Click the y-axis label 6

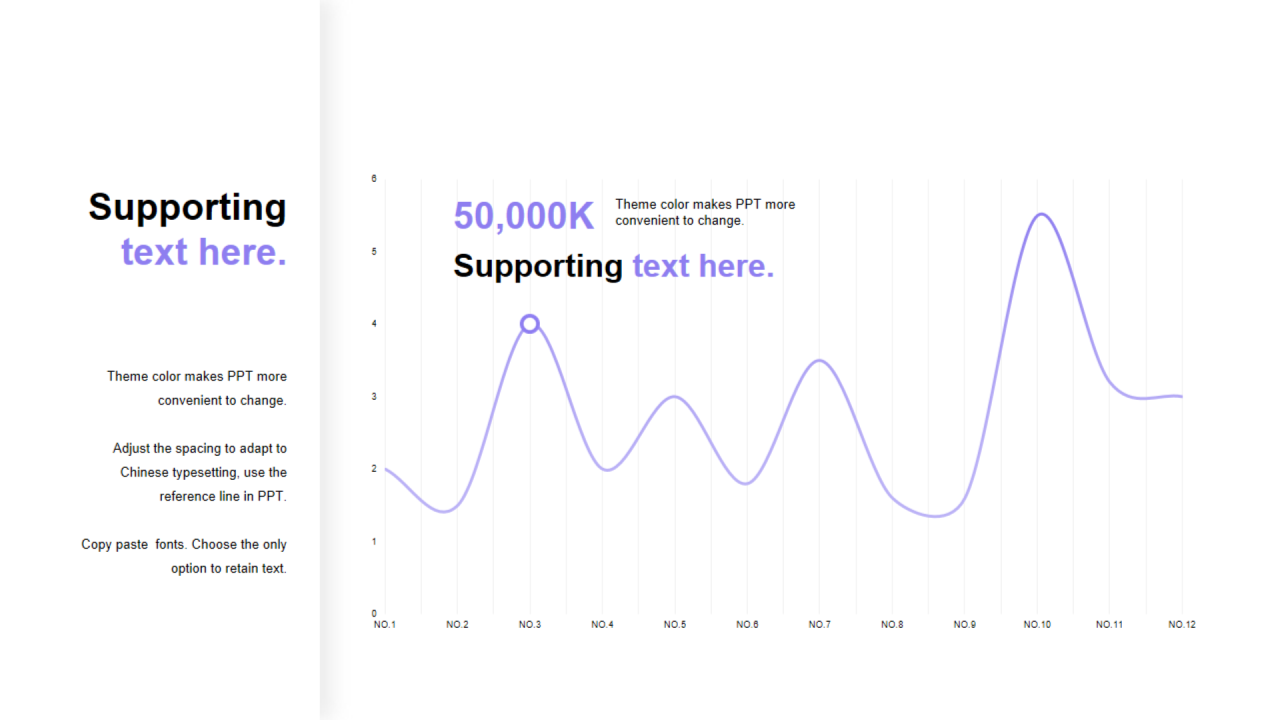click(374, 179)
